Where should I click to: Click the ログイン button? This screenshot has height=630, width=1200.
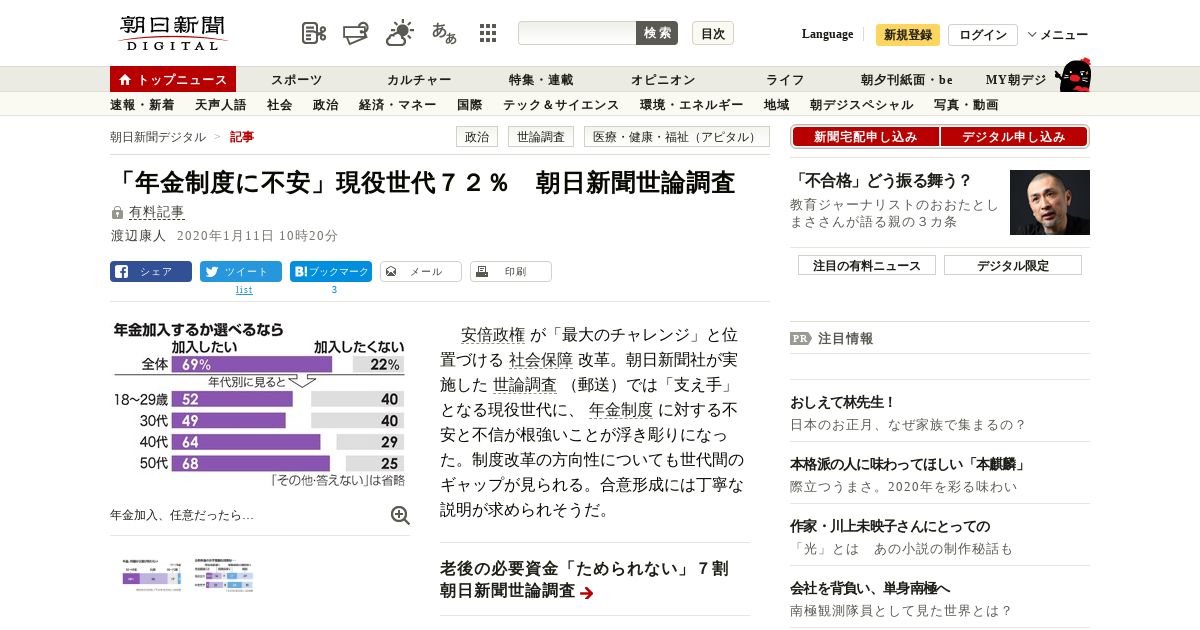coord(983,35)
